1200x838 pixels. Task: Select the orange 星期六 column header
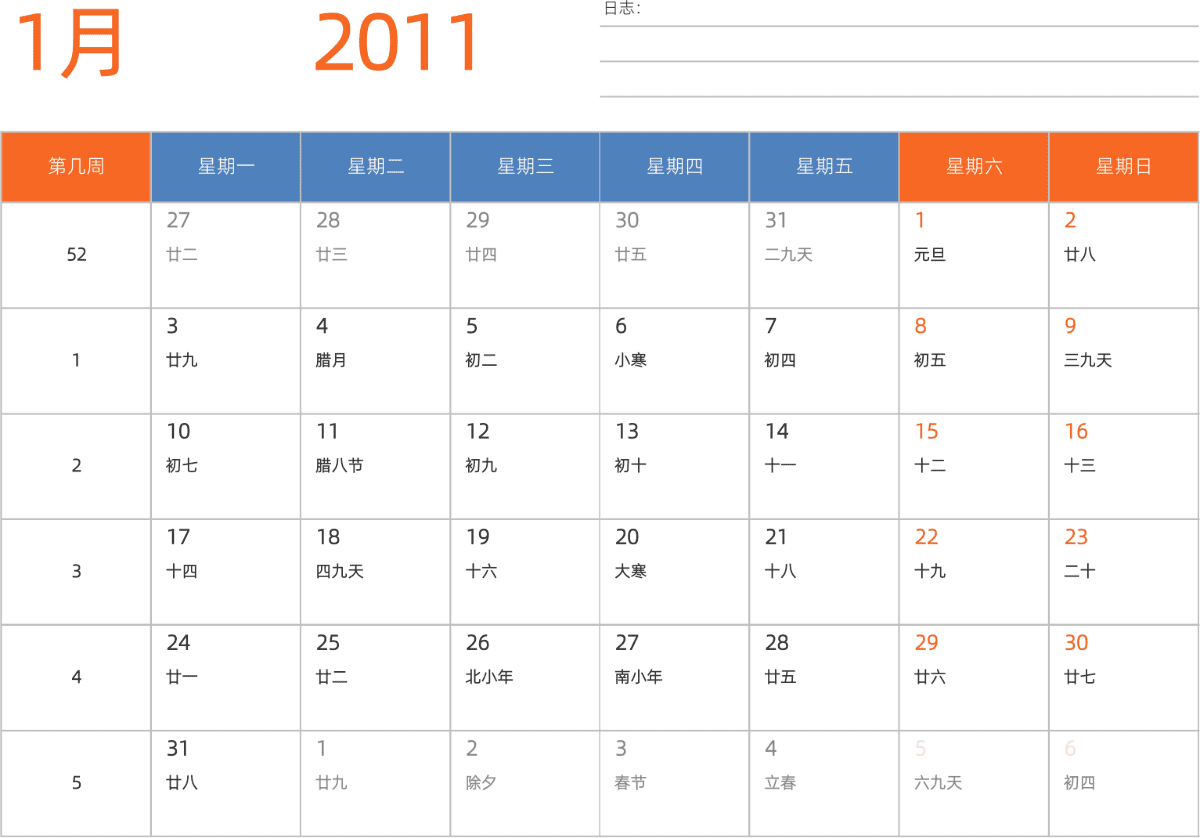coord(974,167)
